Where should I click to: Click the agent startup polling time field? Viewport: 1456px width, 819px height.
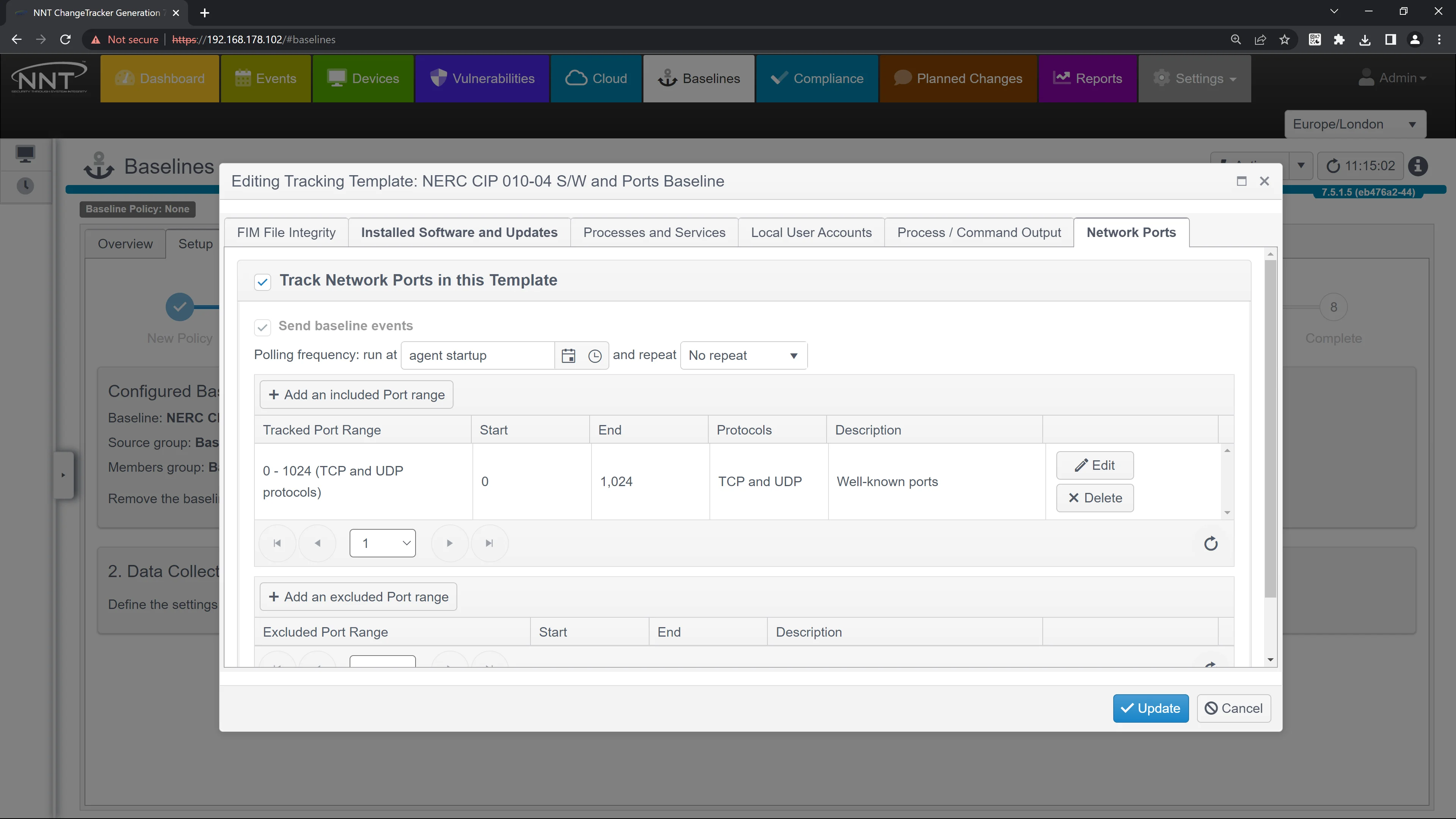pyautogui.click(x=478, y=356)
